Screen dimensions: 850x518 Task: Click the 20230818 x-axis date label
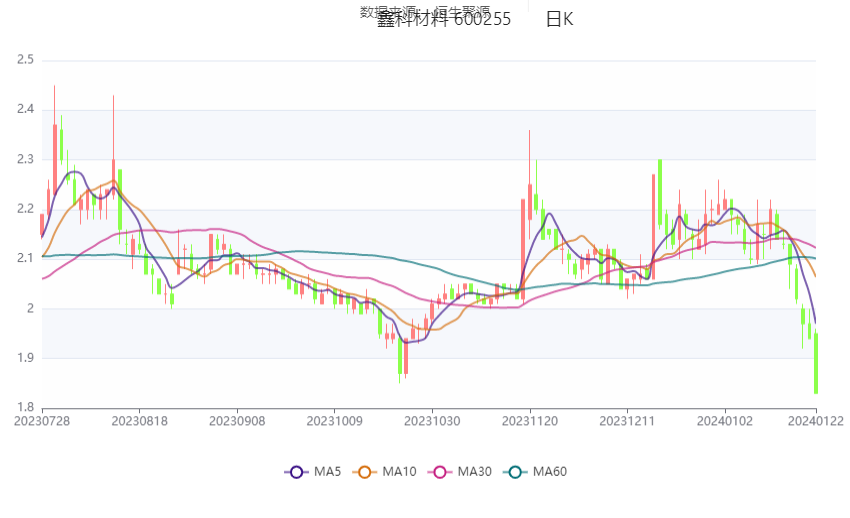coord(139,421)
